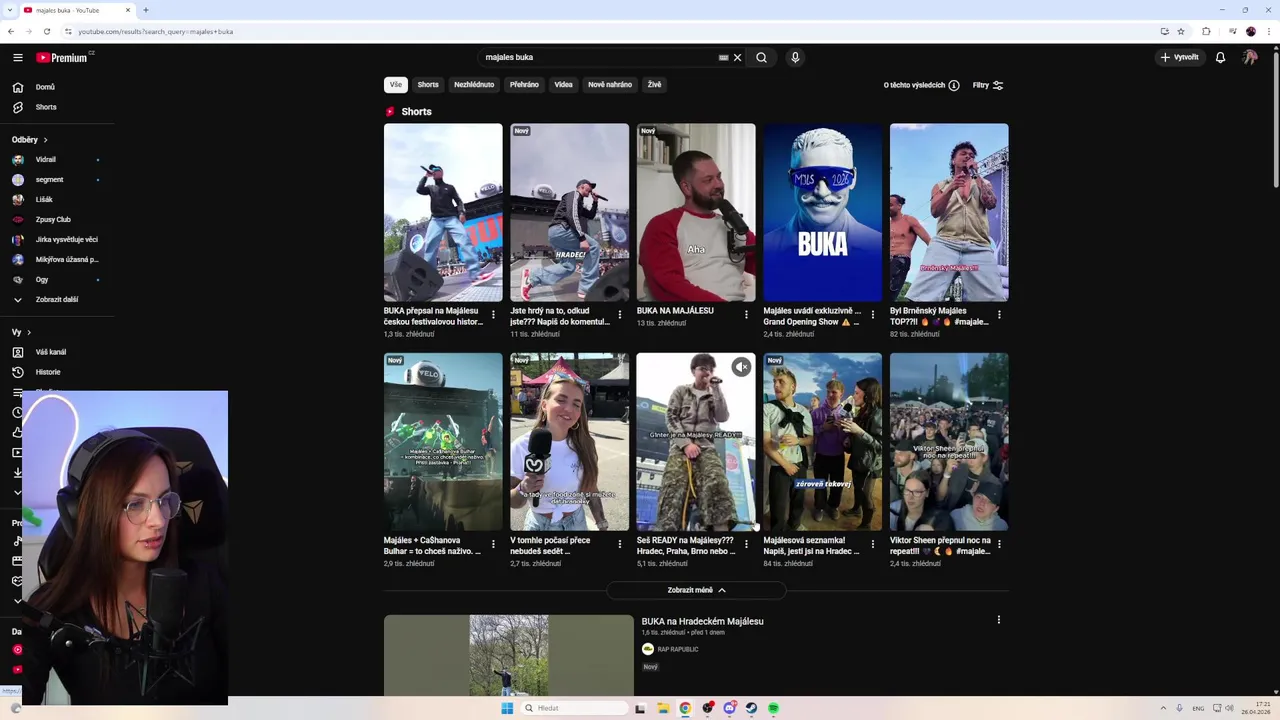Image resolution: width=1280 pixels, height=720 pixels.
Task: Open the account avatar menu
Action: (1250, 57)
